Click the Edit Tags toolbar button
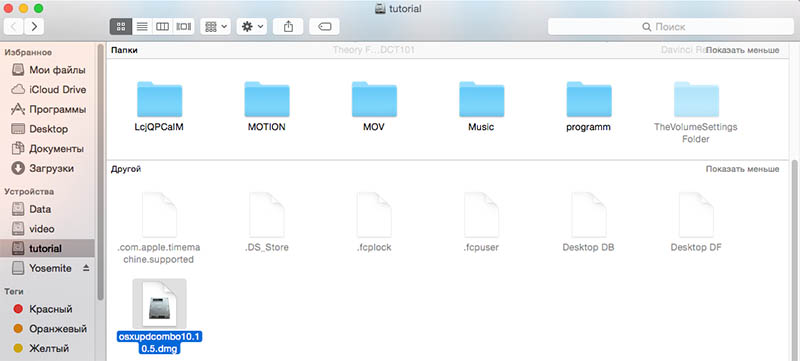 pyautogui.click(x=324, y=27)
